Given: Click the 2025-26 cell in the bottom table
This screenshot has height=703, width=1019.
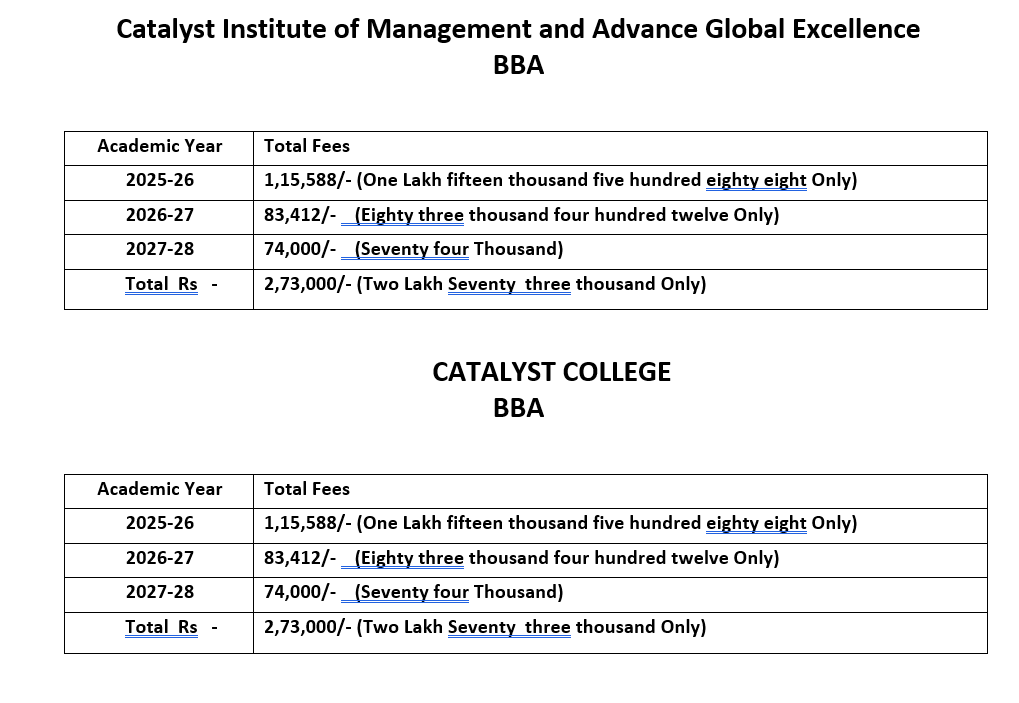Looking at the screenshot, I should (x=160, y=523).
